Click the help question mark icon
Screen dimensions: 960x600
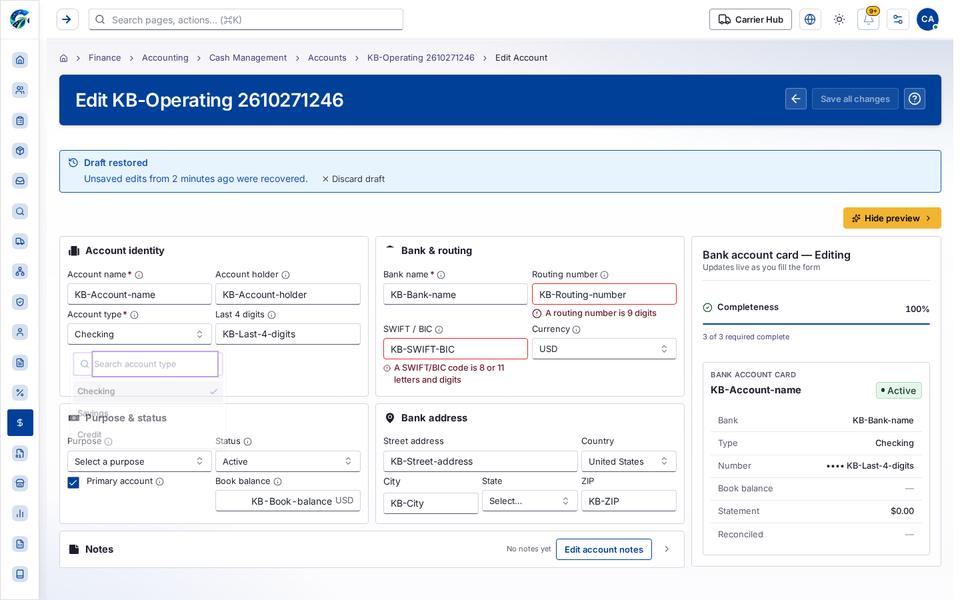pyautogui.click(x=914, y=99)
